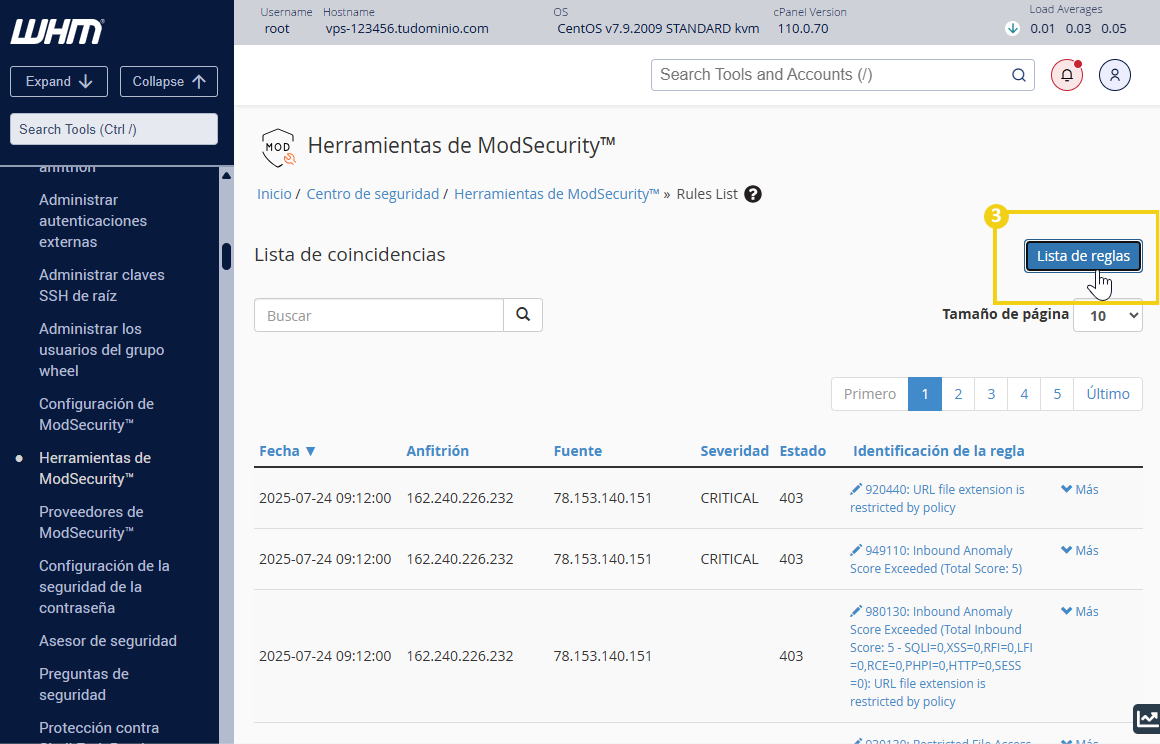The width and height of the screenshot is (1160, 744).
Task: Click hostname vps-123456.tudominio.com text
Action: pyautogui.click(x=407, y=29)
